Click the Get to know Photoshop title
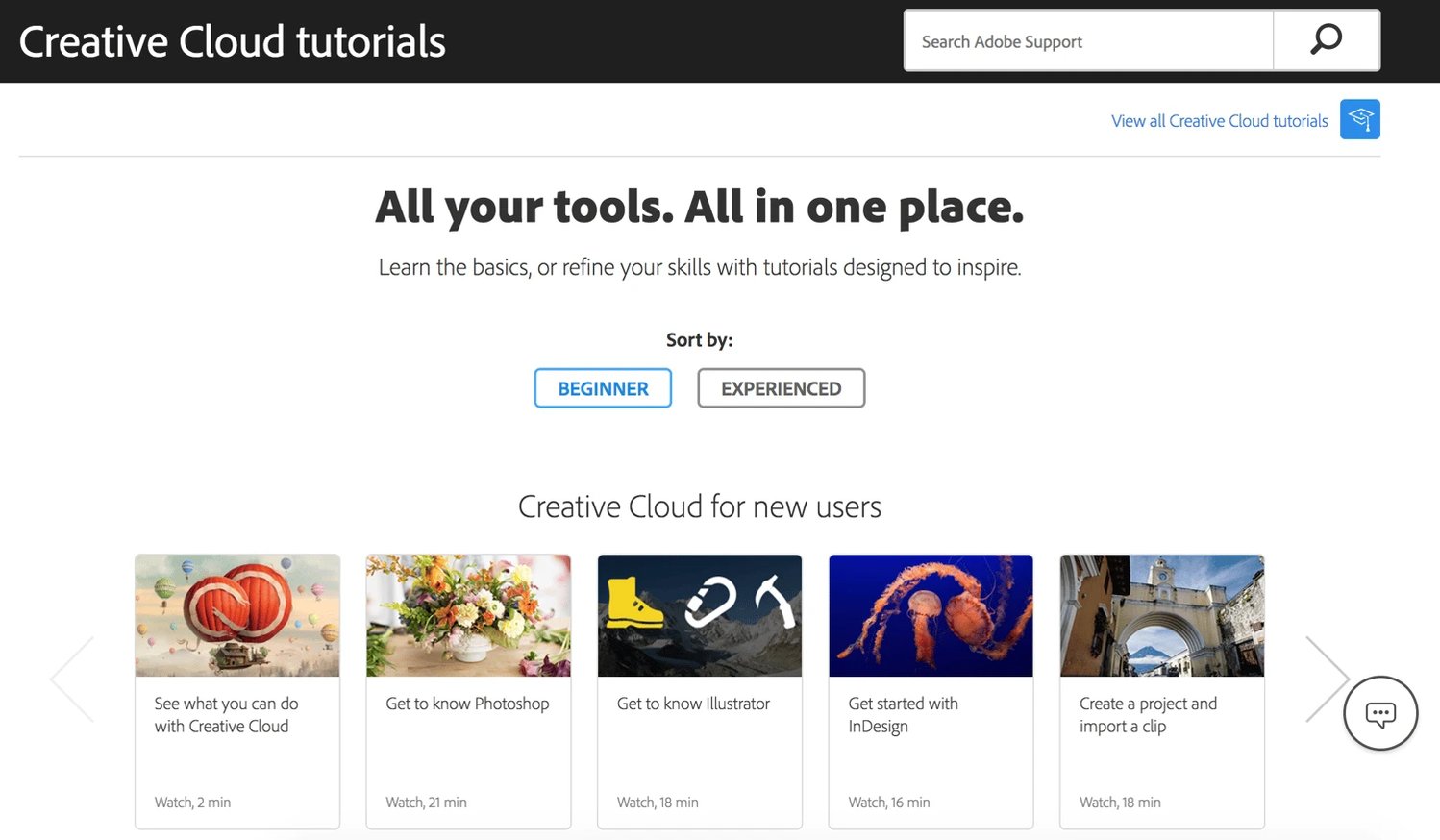Image resolution: width=1440 pixels, height=840 pixels. pyautogui.click(x=467, y=704)
